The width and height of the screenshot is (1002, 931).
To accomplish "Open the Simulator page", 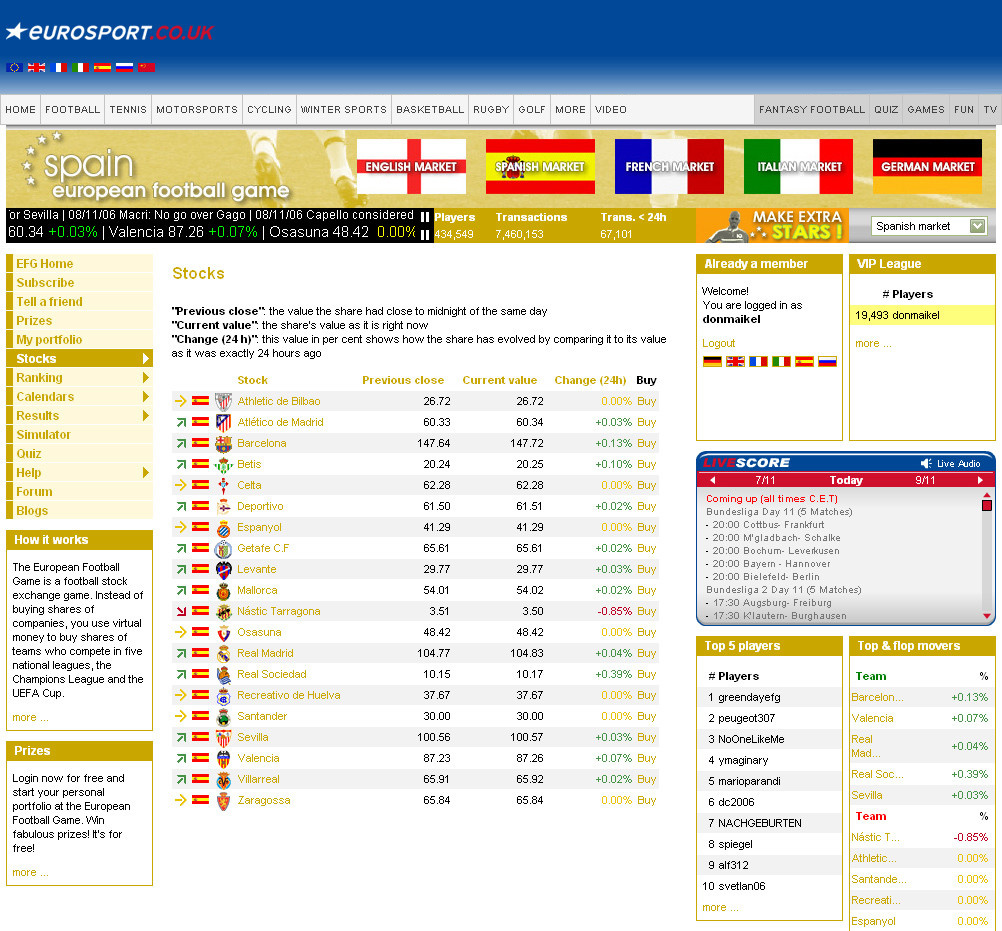I will tap(43, 435).
